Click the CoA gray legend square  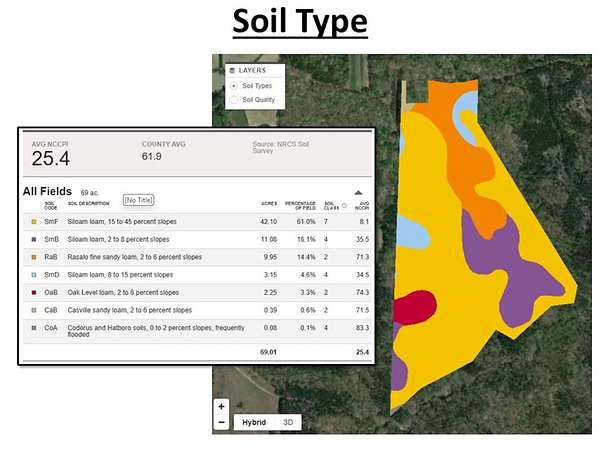tap(33, 327)
